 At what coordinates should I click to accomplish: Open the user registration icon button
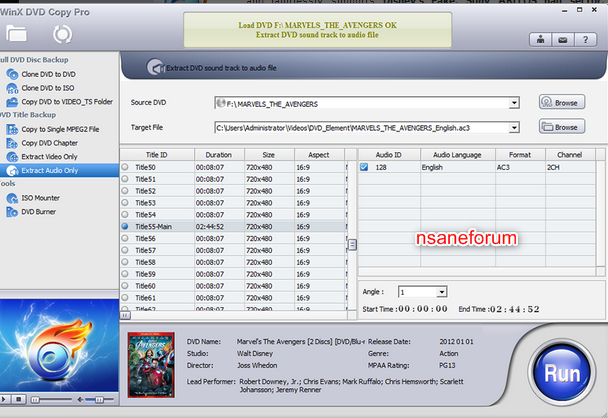(540, 40)
